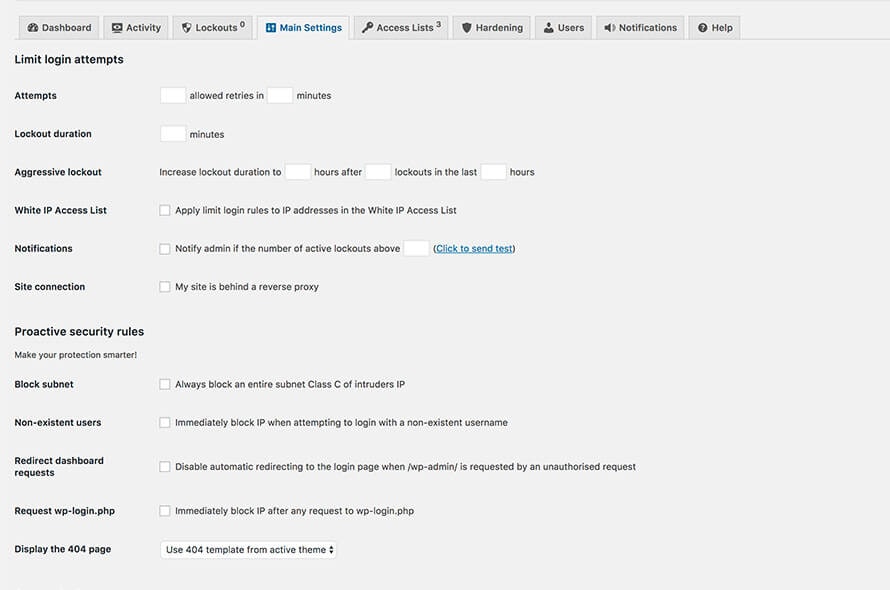Open the Help tab
The image size is (890, 590).
715,28
